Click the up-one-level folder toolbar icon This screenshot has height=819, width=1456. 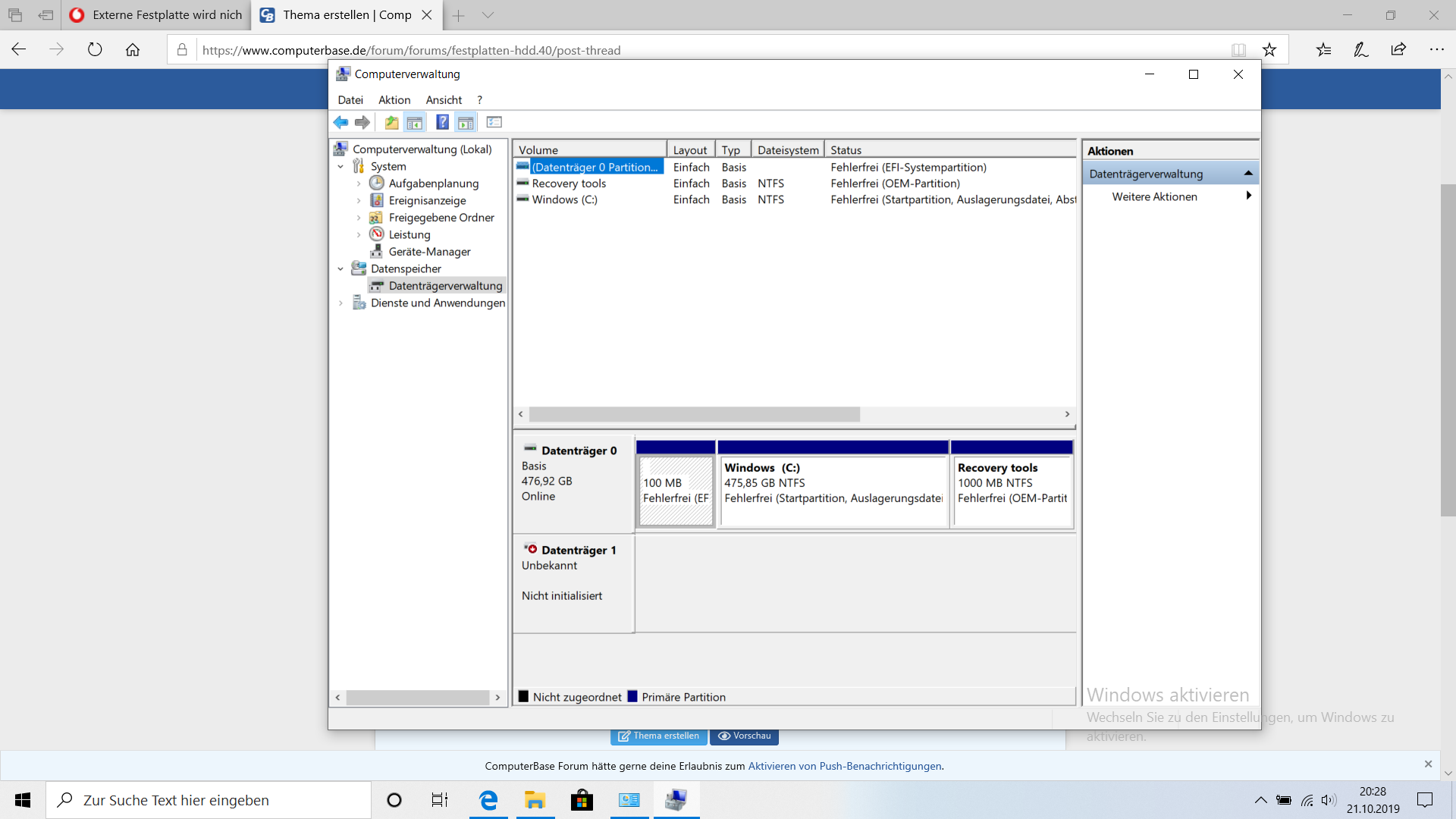391,122
